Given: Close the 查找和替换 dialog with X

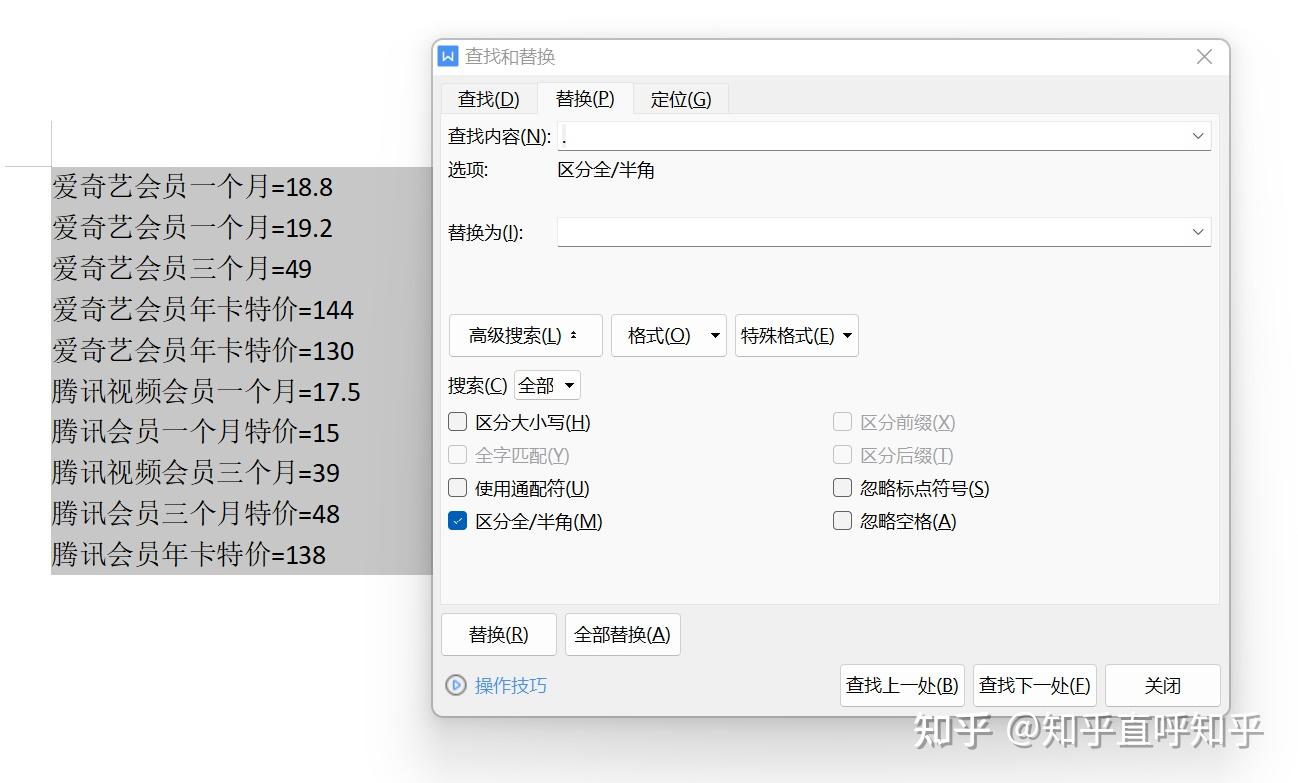Looking at the screenshot, I should pyautogui.click(x=1205, y=57).
